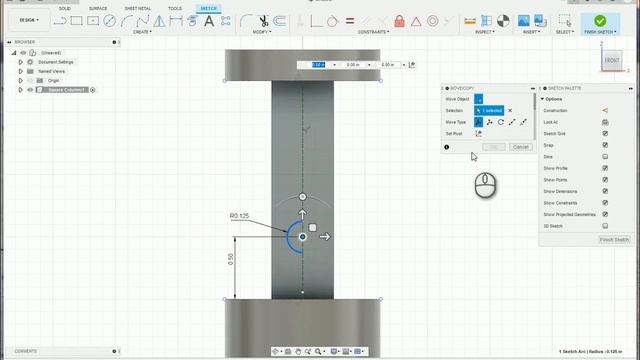Apply the Fix/Unfix lock constraint
Viewport: 640px width, 360px height.
pyautogui.click(x=399, y=21)
